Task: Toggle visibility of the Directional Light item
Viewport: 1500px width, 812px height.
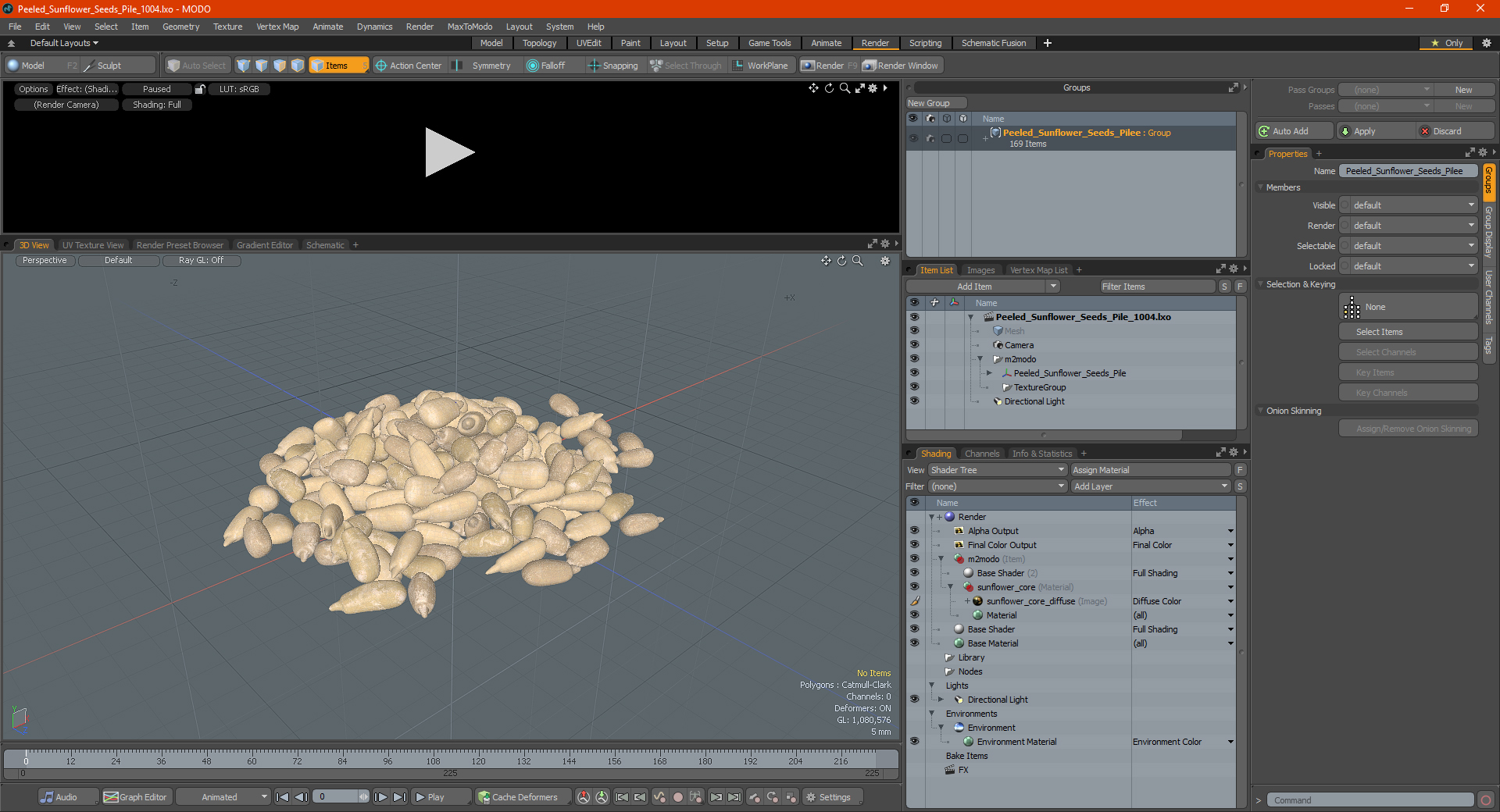Action: click(914, 401)
